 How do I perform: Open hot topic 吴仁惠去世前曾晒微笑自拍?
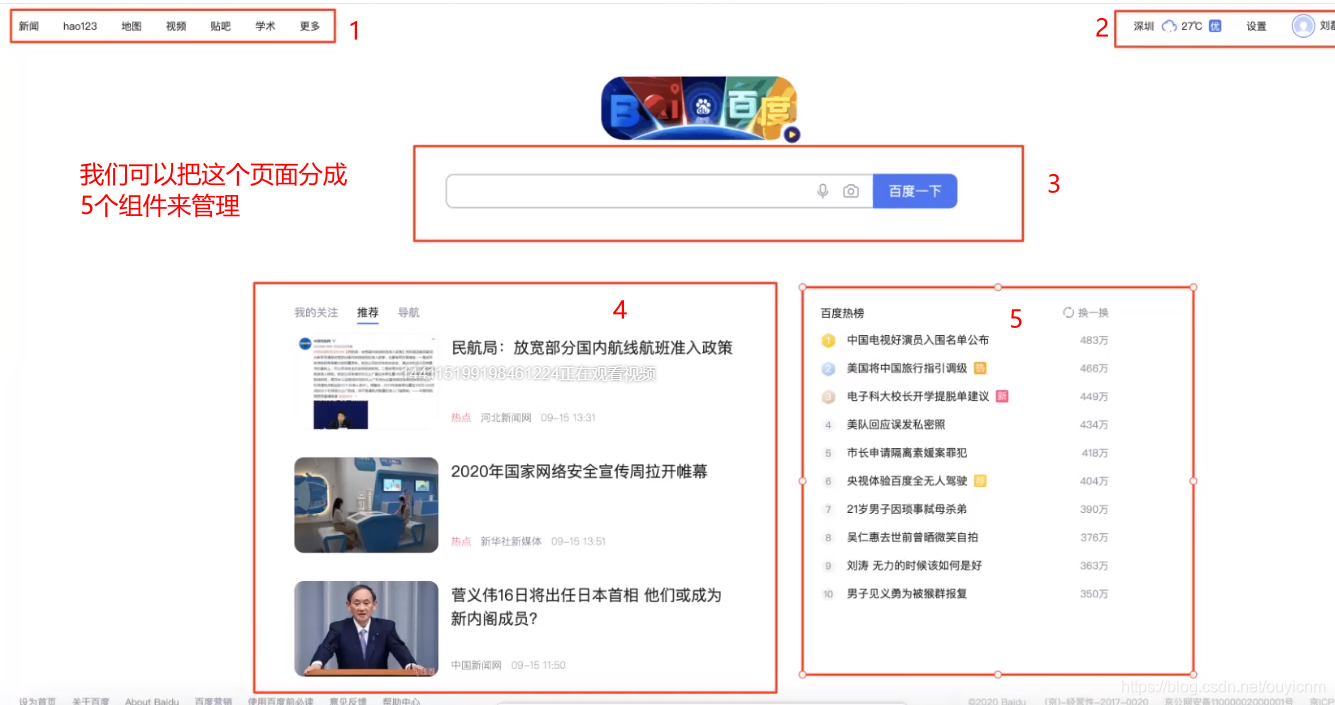click(x=913, y=537)
